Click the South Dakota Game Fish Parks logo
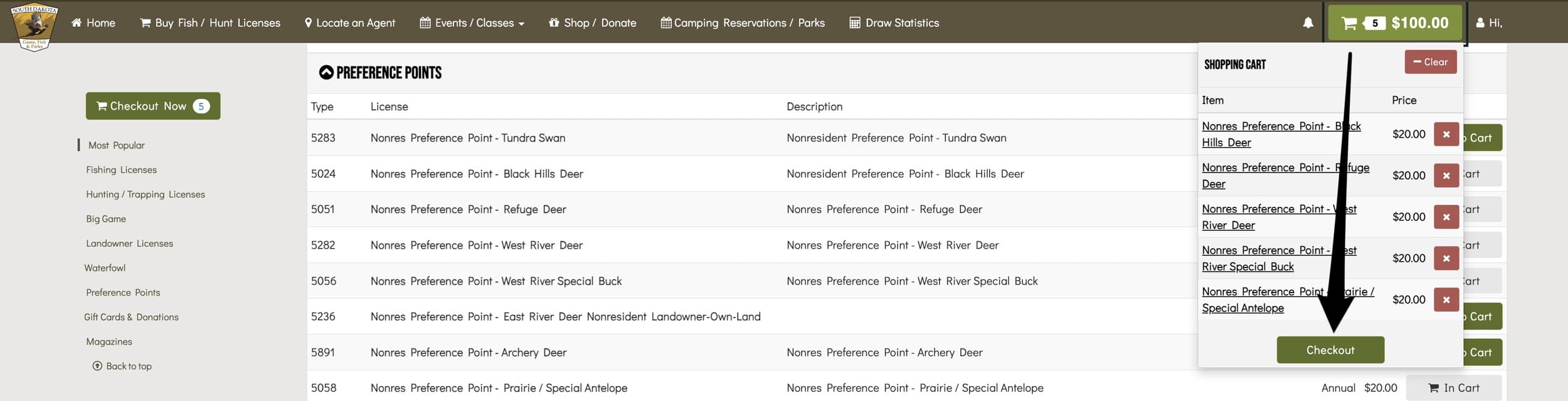 pyautogui.click(x=34, y=26)
